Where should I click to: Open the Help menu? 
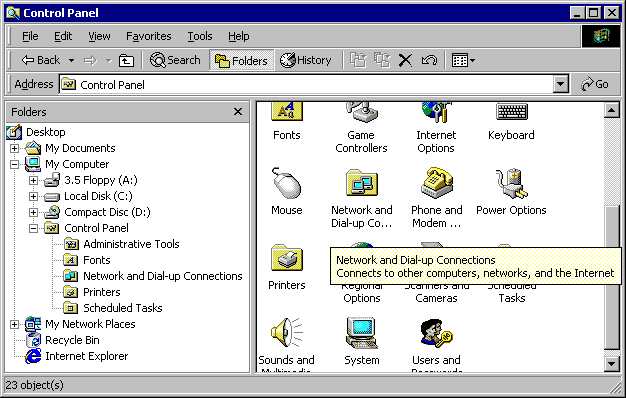click(x=239, y=36)
